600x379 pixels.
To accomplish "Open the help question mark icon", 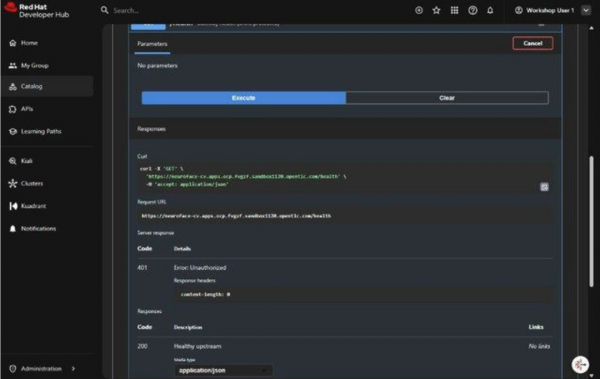I will [473, 10].
